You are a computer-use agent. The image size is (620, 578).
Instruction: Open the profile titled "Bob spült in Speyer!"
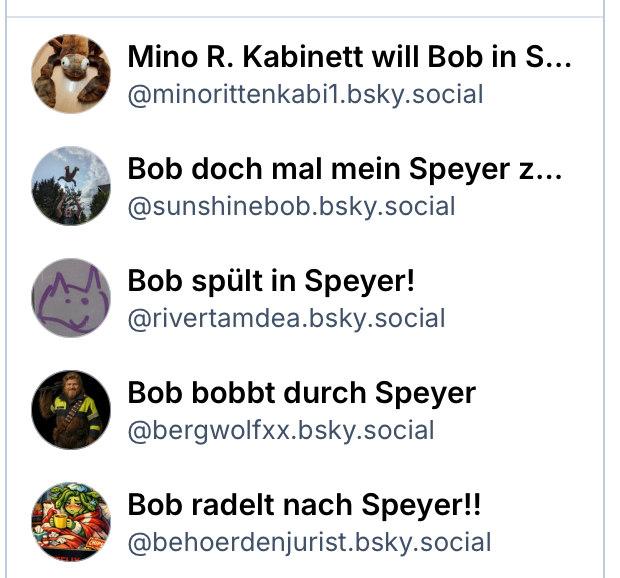[271, 281]
